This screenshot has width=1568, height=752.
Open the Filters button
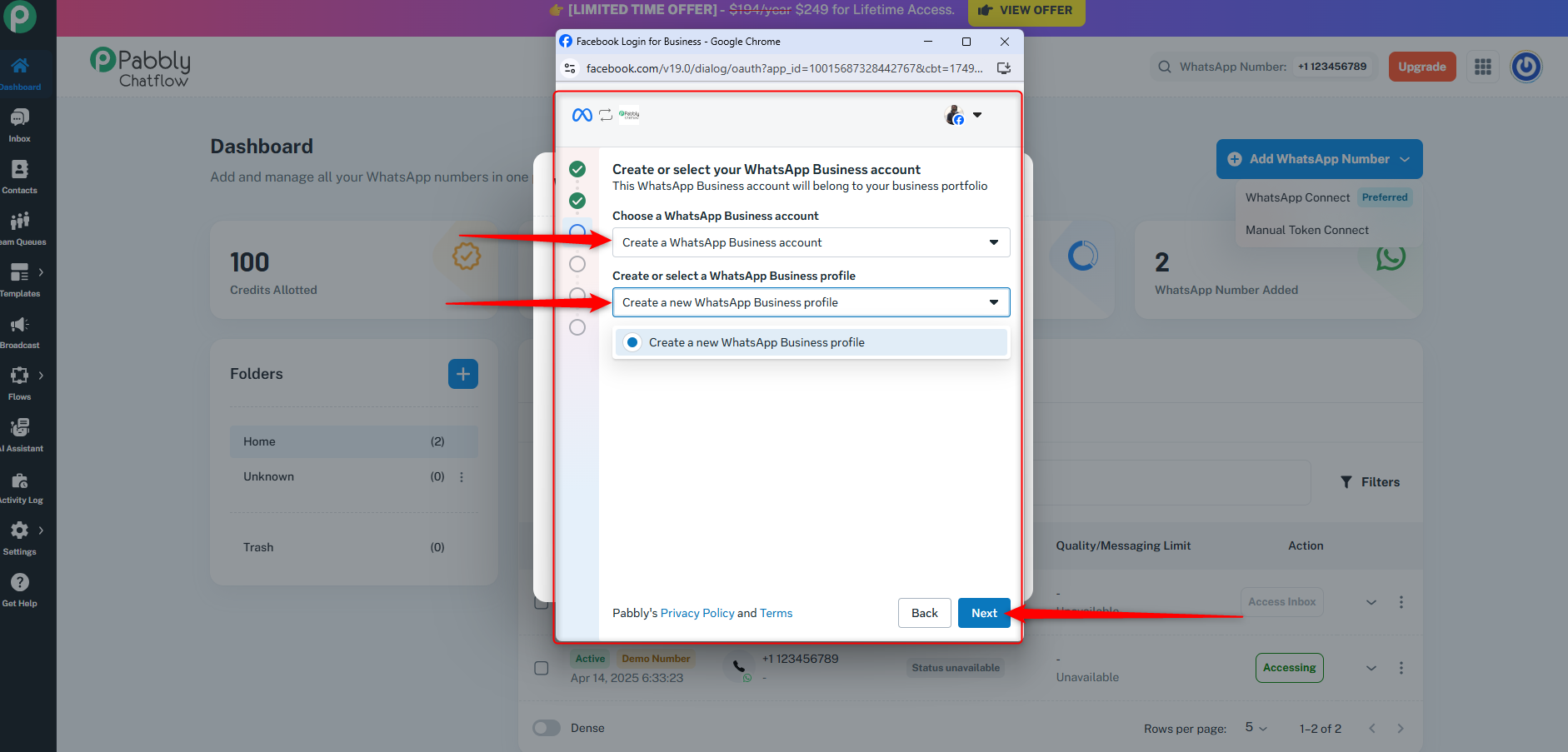click(1370, 482)
